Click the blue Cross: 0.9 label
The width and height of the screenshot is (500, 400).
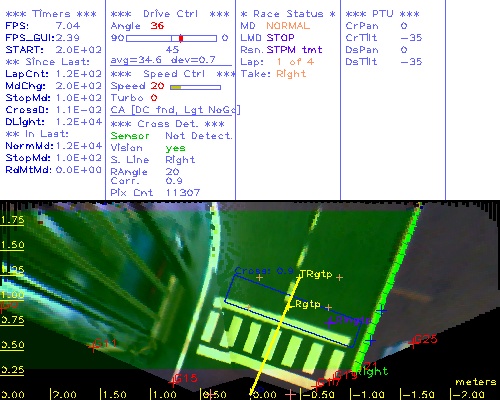pyautogui.click(x=264, y=271)
